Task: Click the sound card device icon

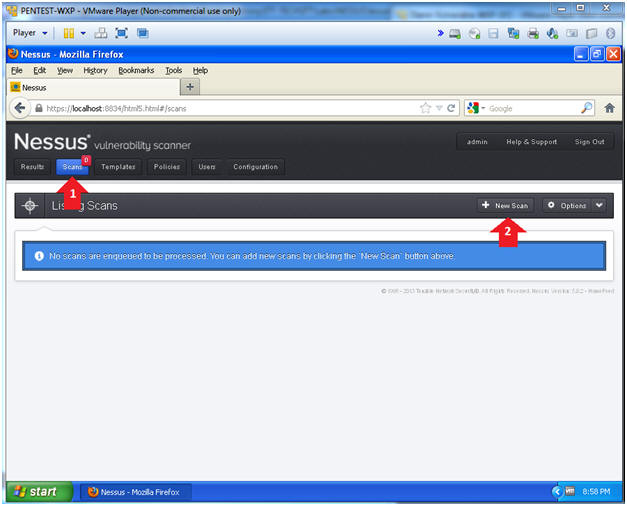Action: [552, 34]
